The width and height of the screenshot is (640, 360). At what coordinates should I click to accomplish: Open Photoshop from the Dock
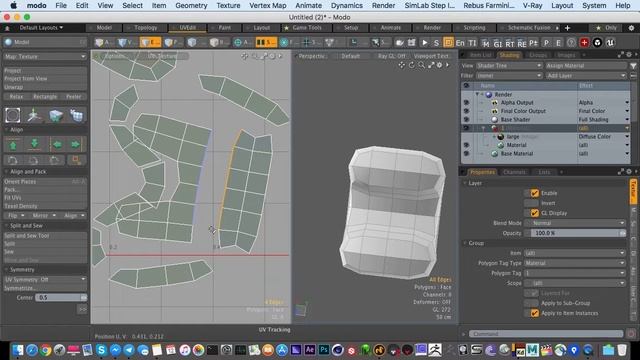[x=324, y=350]
